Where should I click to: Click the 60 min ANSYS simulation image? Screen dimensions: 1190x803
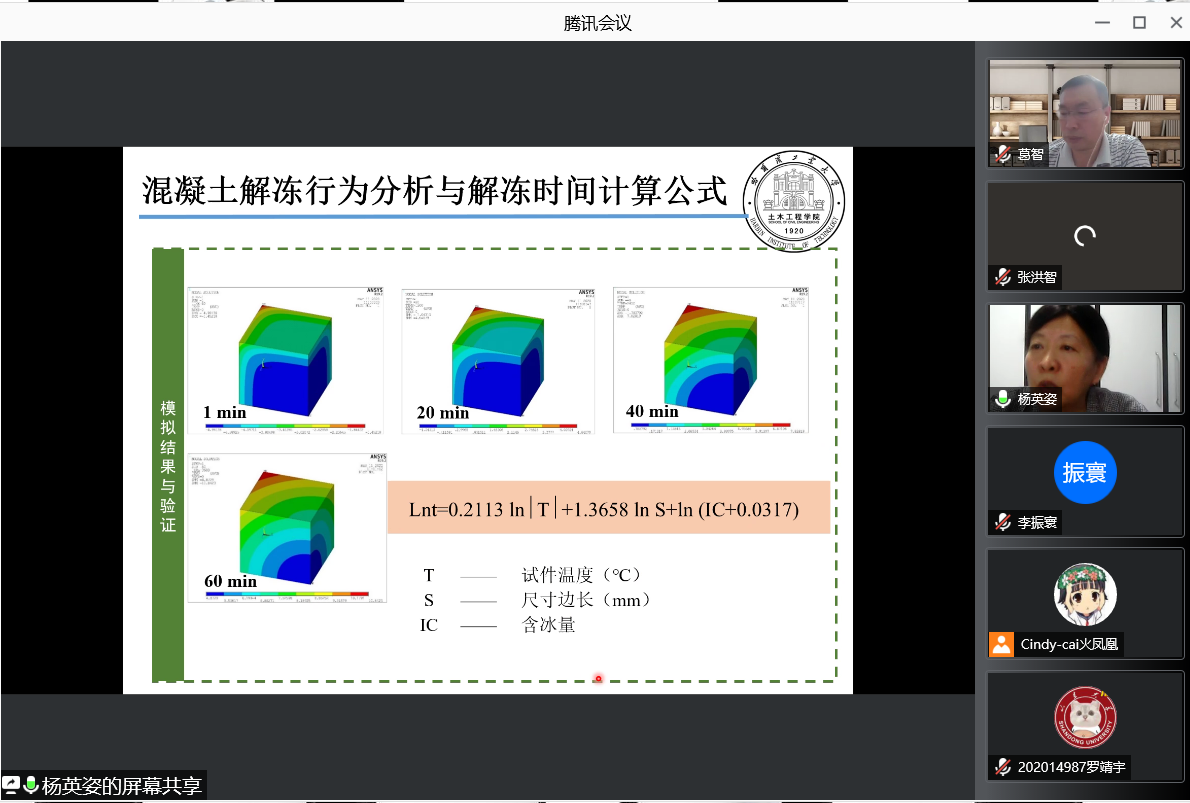(x=288, y=528)
